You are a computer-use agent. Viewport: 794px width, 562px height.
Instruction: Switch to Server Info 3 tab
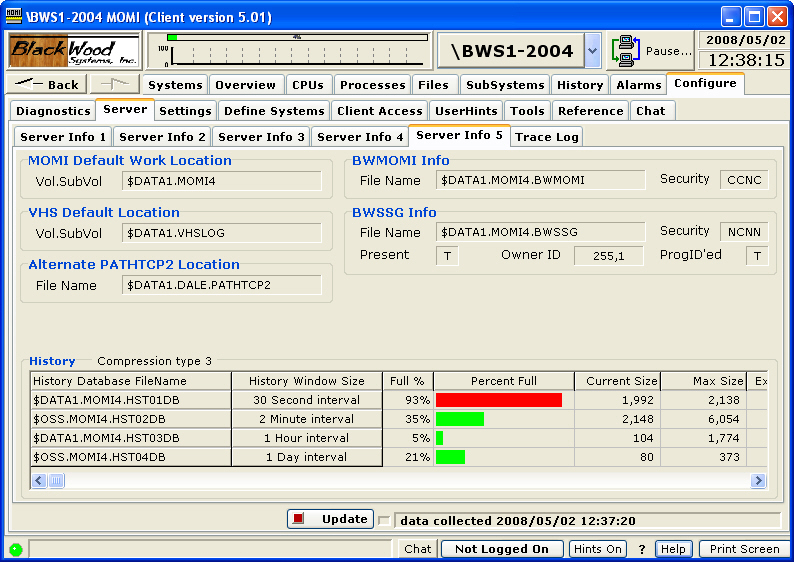click(261, 137)
